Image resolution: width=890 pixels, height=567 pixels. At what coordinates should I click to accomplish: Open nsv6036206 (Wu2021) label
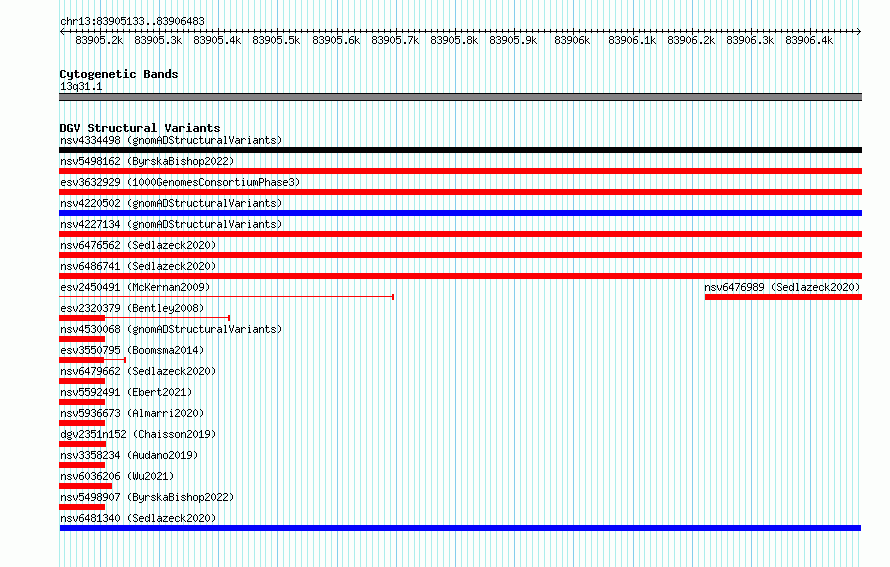[x=117, y=476]
